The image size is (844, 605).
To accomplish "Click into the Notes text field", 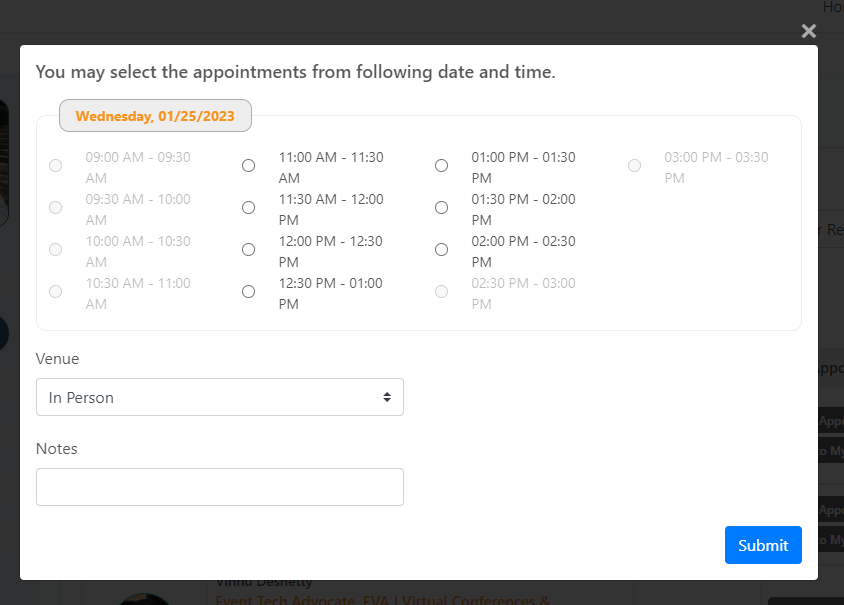I will tap(219, 487).
